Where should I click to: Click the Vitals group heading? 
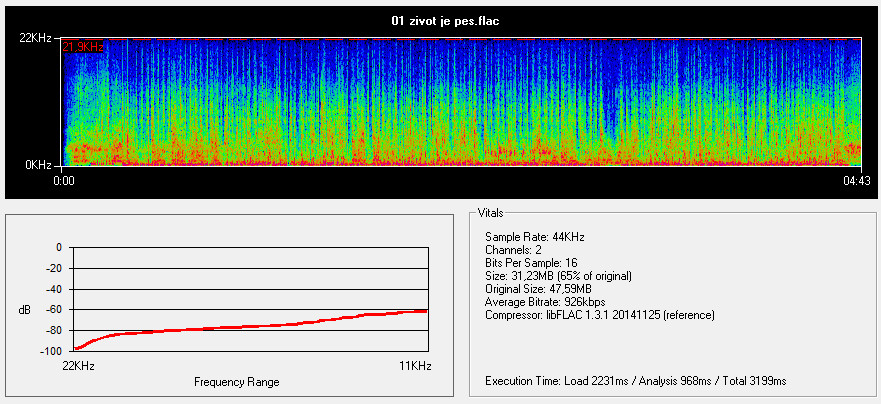[491, 214]
